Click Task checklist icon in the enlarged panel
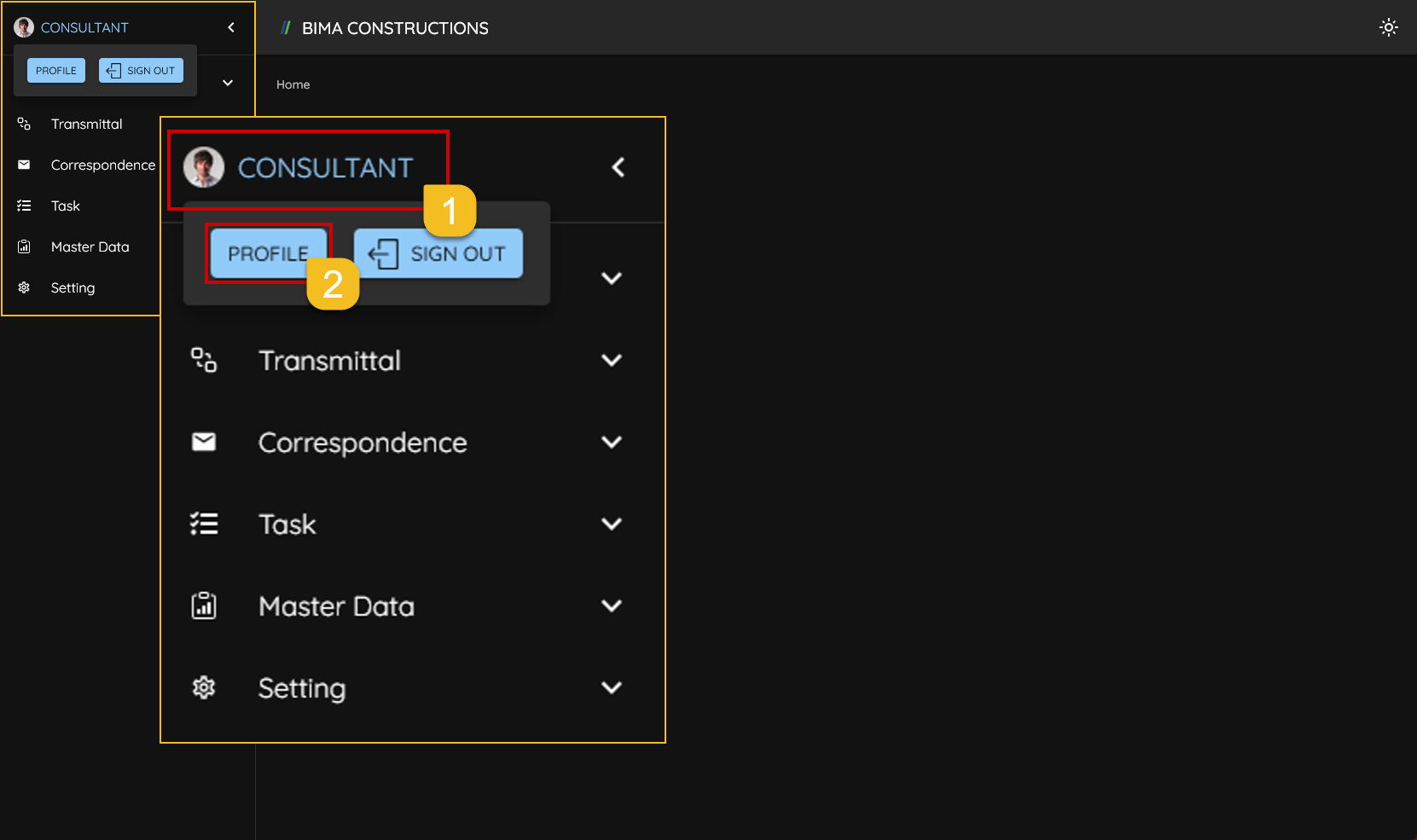 pos(204,524)
